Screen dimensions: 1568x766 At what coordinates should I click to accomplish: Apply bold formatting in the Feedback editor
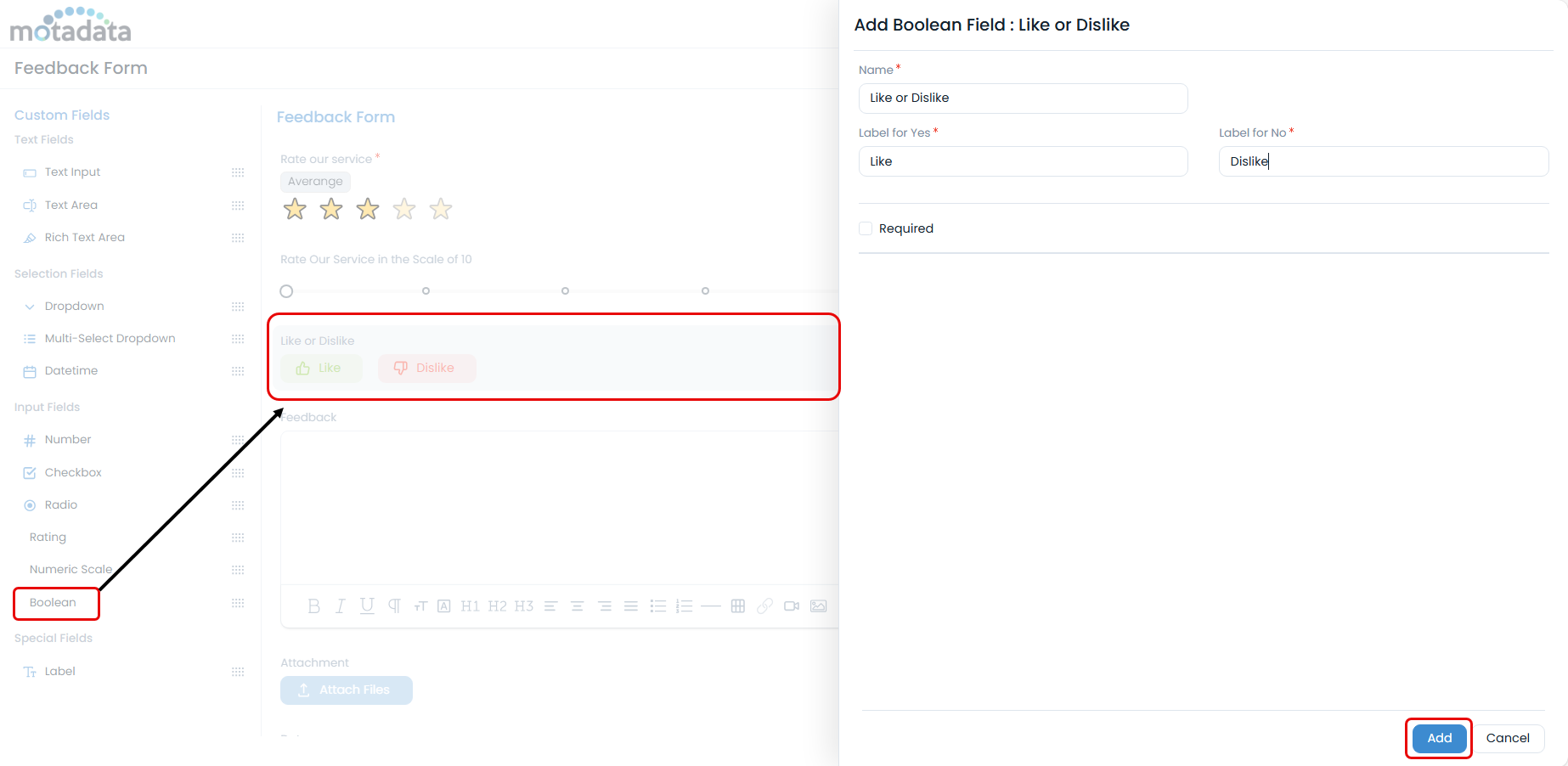[x=313, y=605]
